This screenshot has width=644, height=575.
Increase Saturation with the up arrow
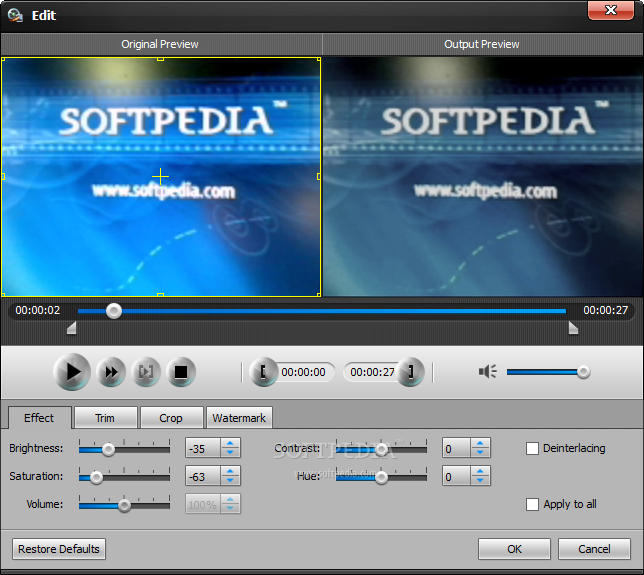[230, 471]
